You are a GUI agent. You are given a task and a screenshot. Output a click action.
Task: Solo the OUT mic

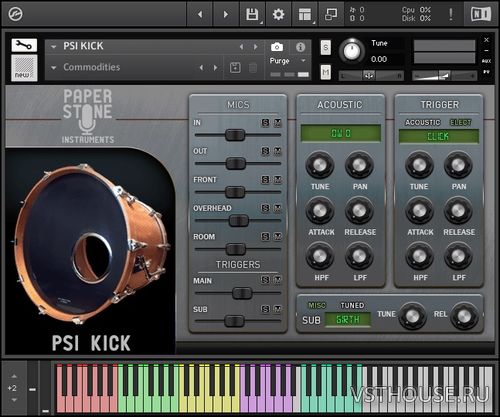pyautogui.click(x=265, y=151)
